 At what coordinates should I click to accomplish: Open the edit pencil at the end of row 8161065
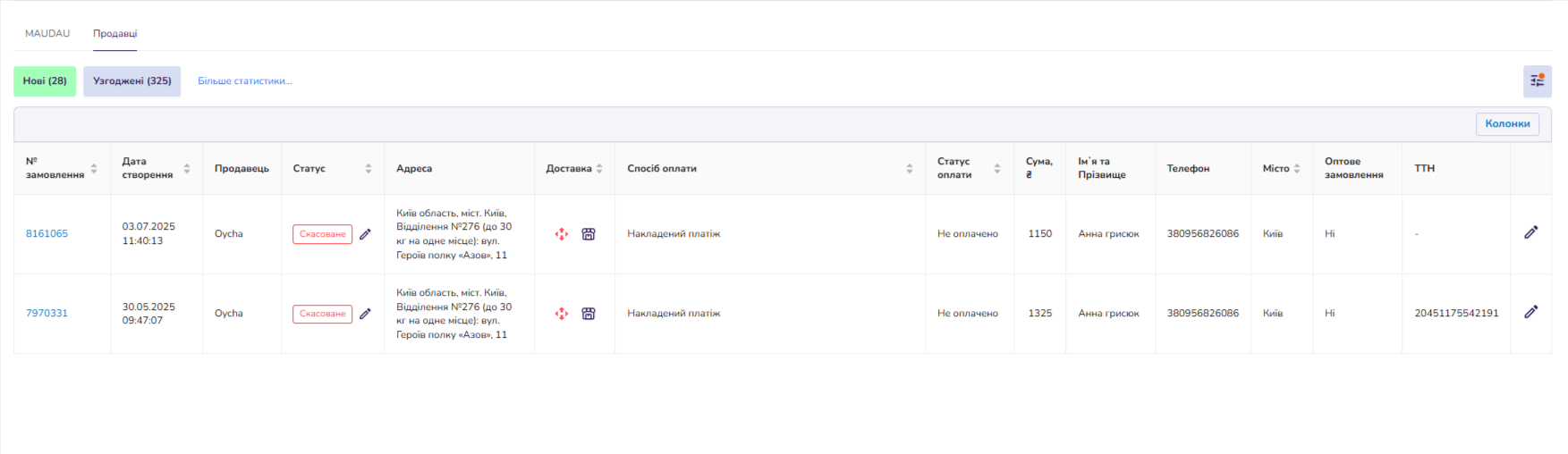click(x=1530, y=232)
